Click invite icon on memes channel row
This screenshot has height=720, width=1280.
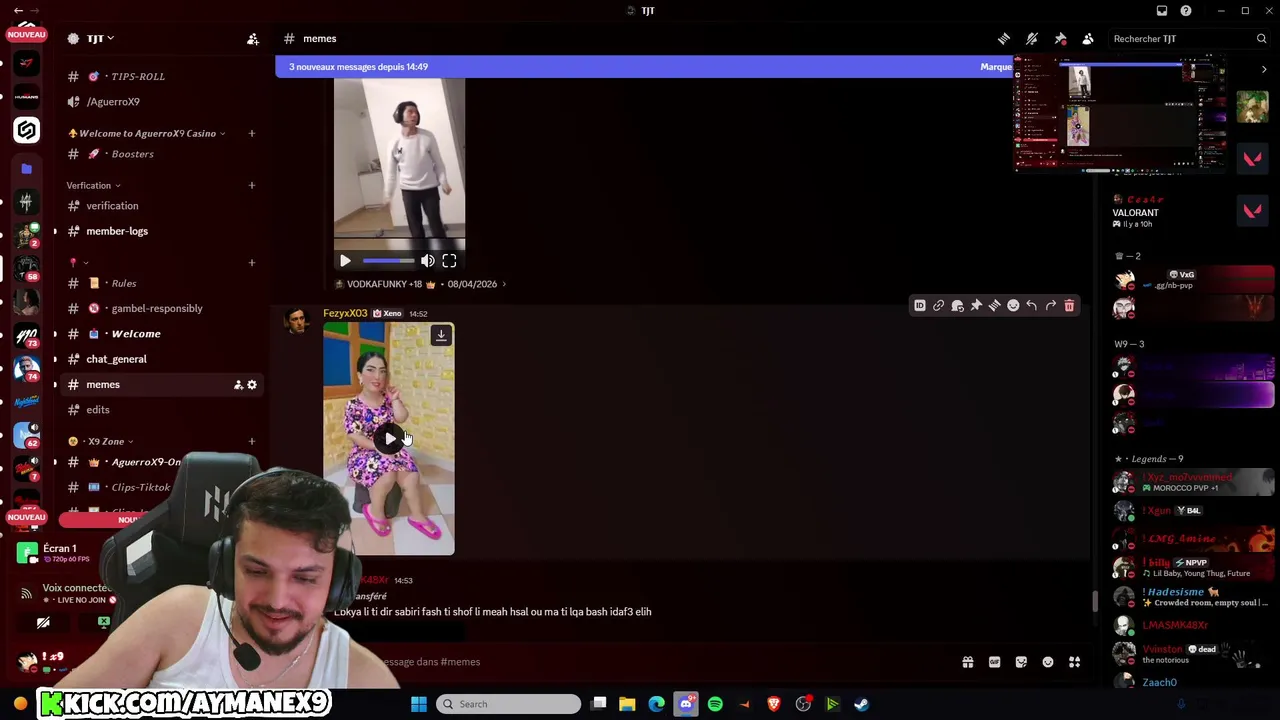click(238, 385)
